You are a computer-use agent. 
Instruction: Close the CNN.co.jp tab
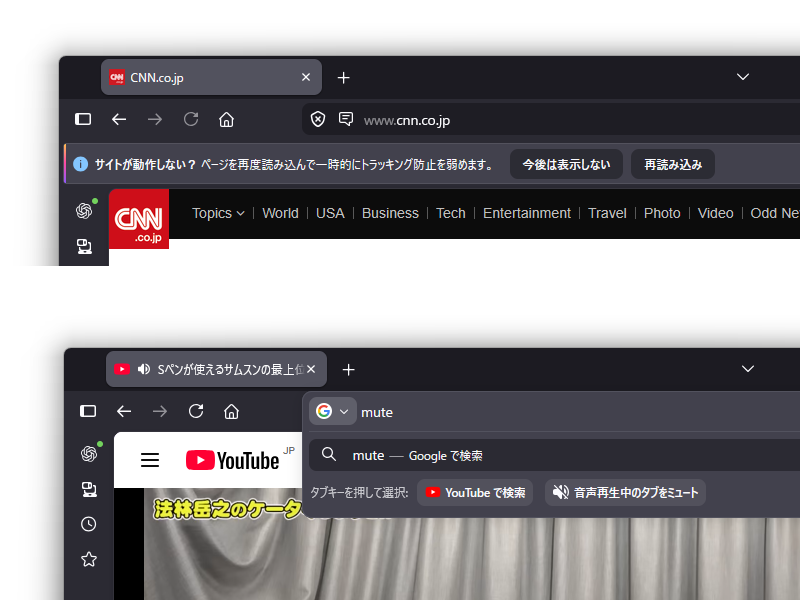[x=306, y=77]
